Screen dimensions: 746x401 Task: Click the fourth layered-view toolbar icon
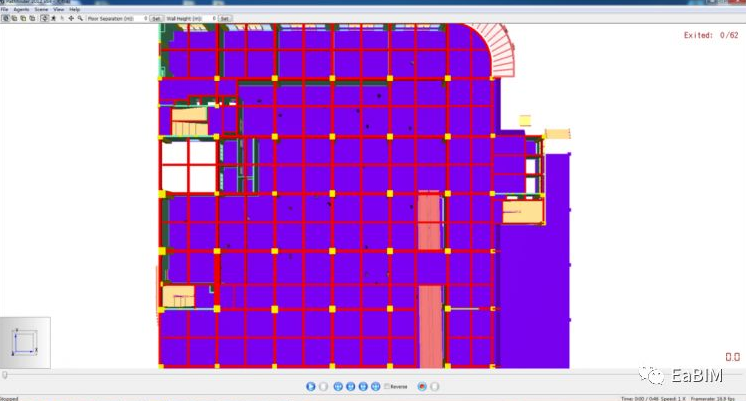pyautogui.click(x=32, y=19)
